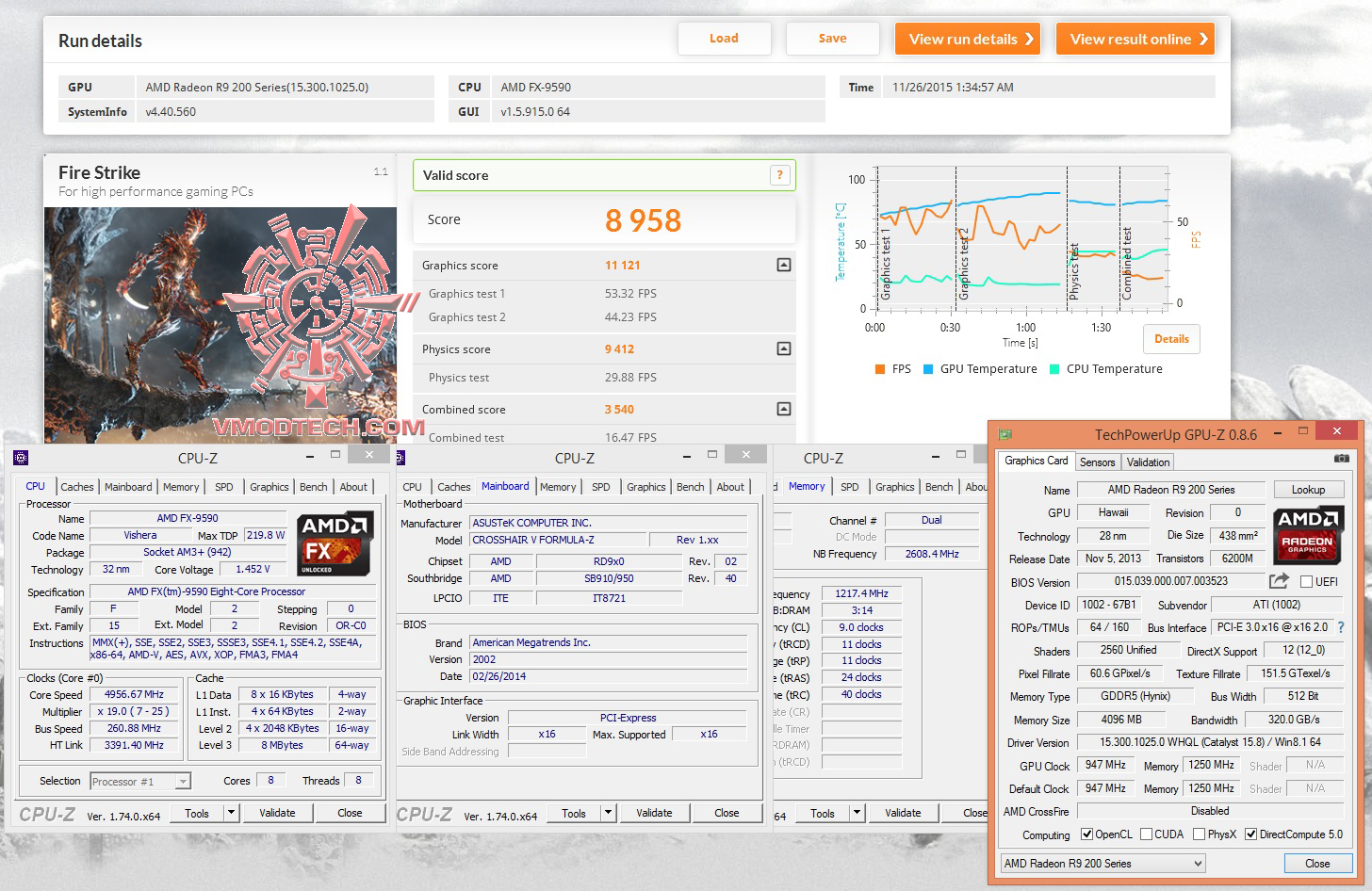The height and width of the screenshot is (891, 1372).
Task: Select the Graphics Card tab in GPU-Z
Action: click(x=1036, y=461)
